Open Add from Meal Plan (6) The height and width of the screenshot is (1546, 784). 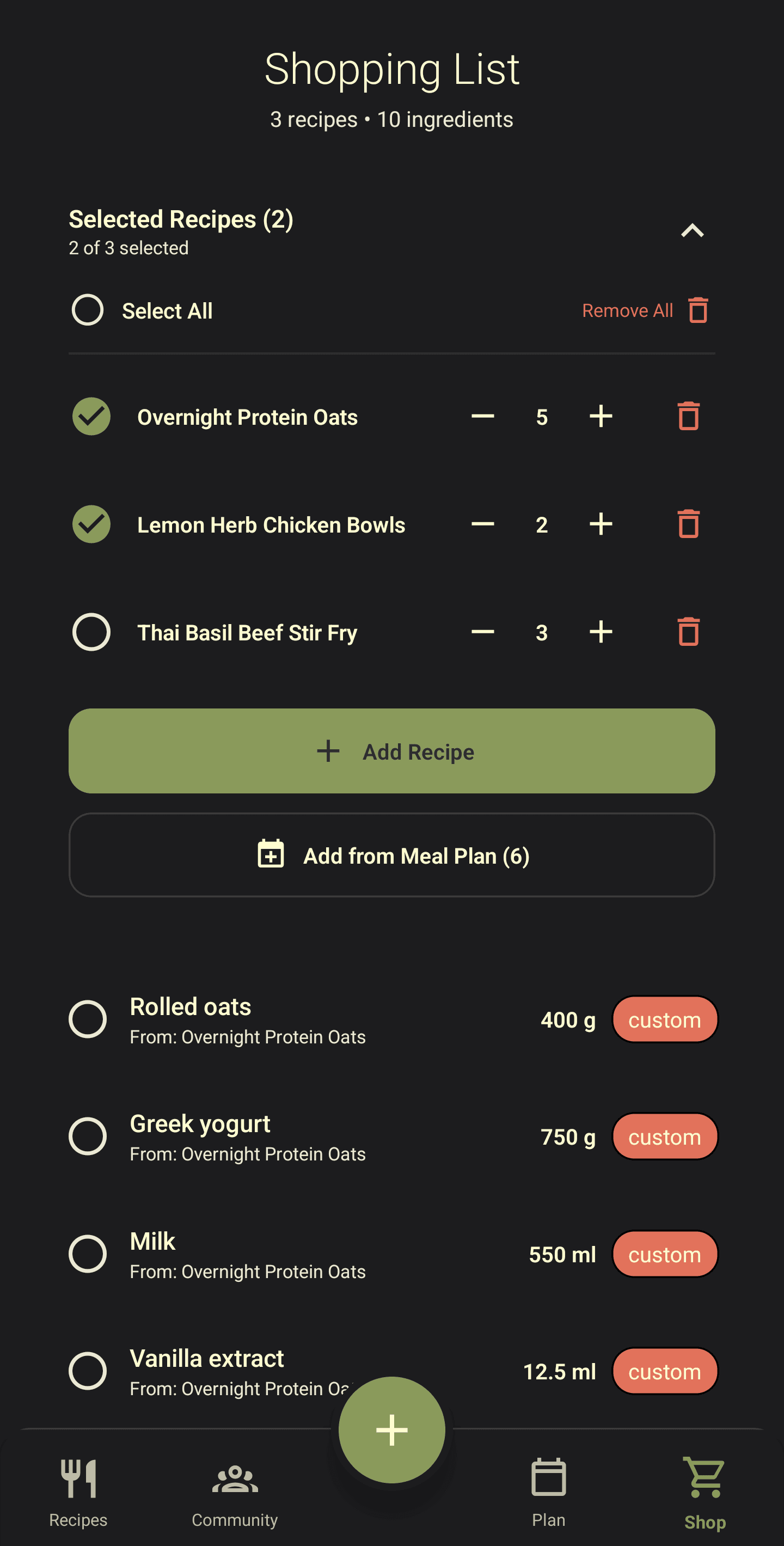[391, 855]
